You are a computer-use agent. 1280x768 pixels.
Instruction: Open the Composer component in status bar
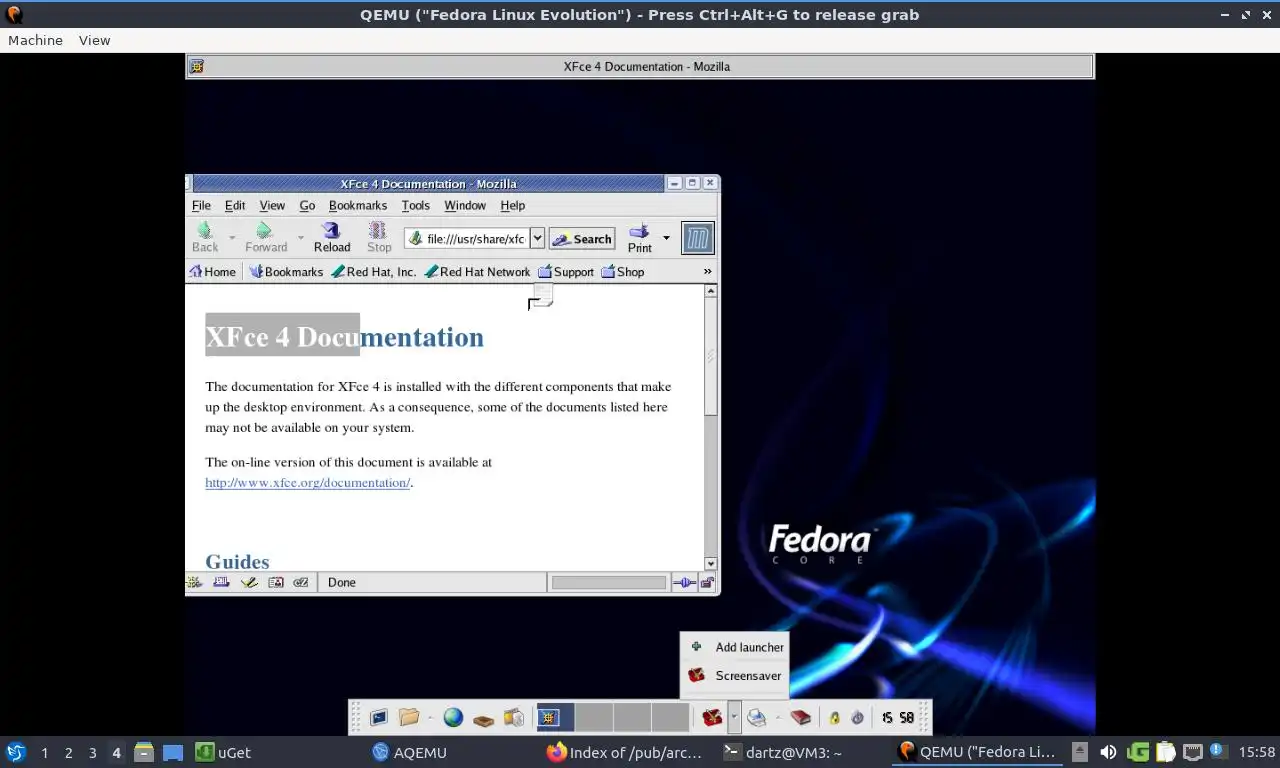point(249,582)
